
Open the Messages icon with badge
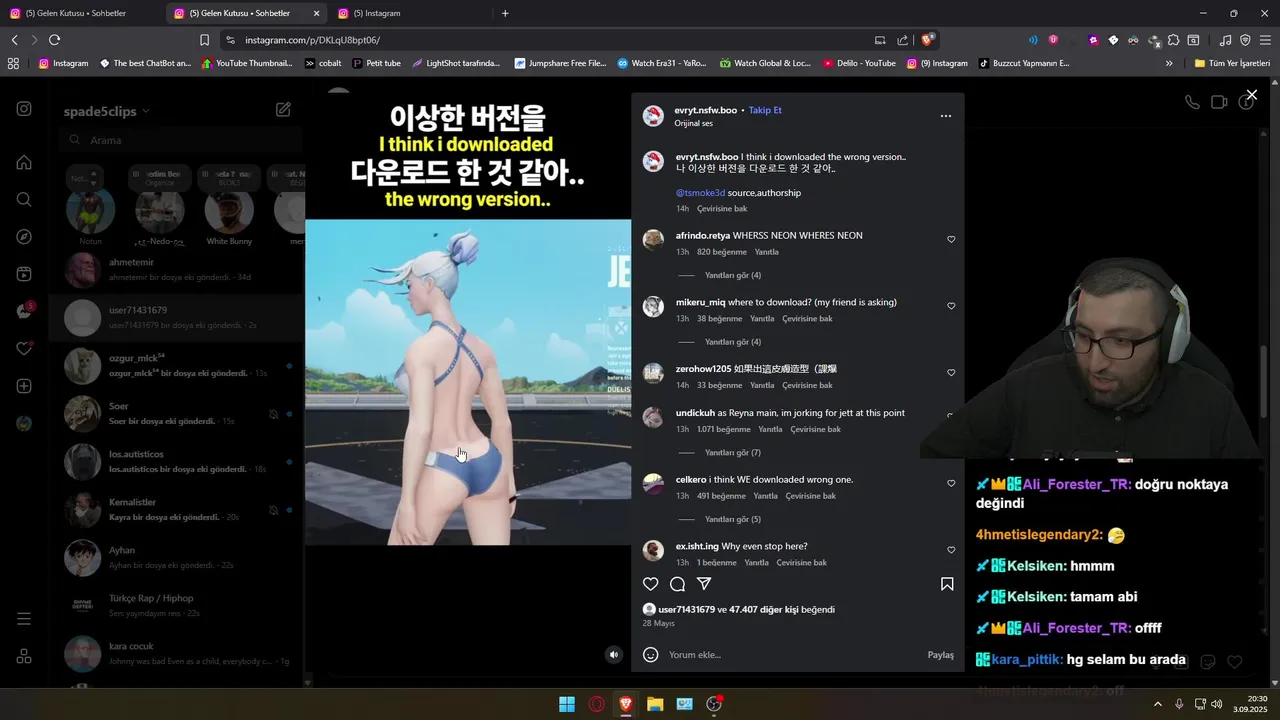click(24, 311)
